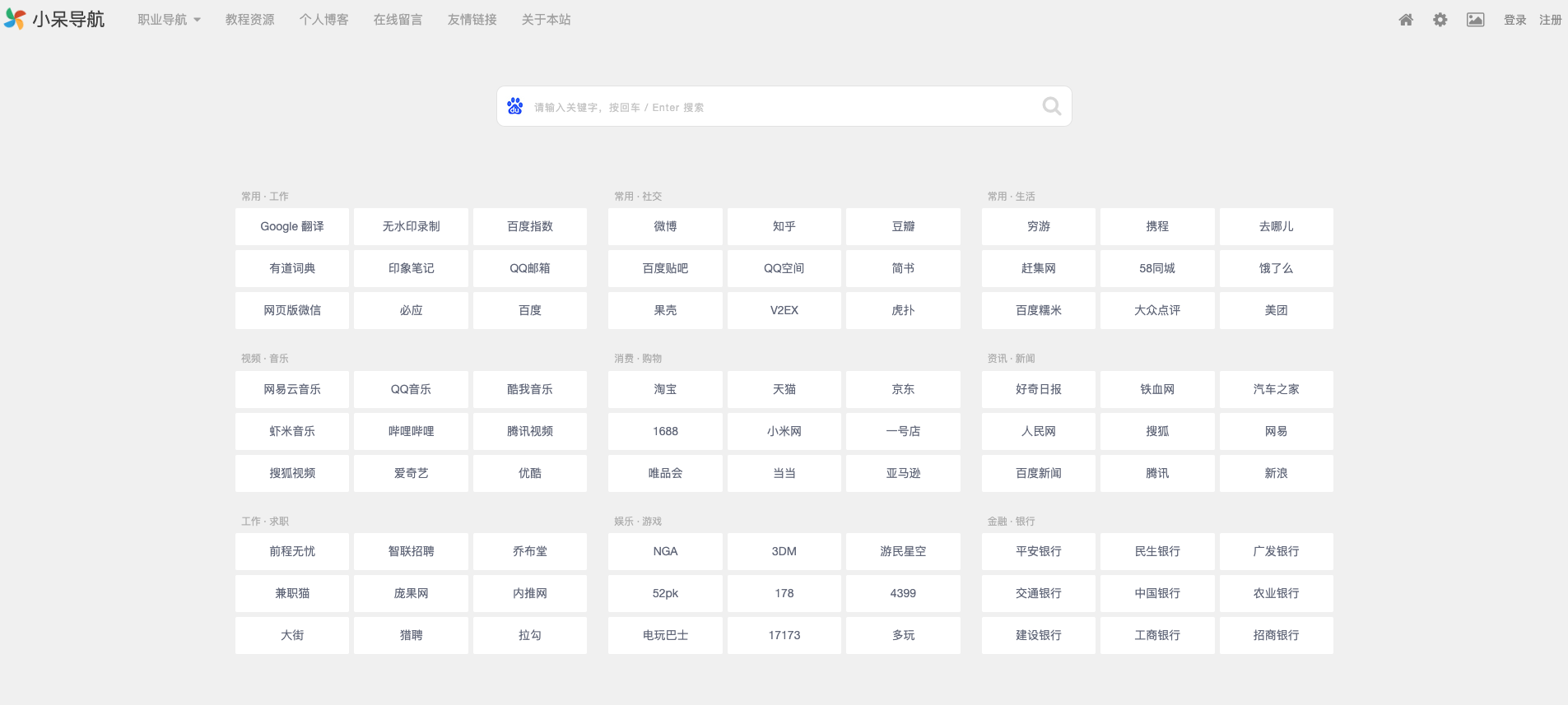Open the 1688 tile

click(x=665, y=431)
